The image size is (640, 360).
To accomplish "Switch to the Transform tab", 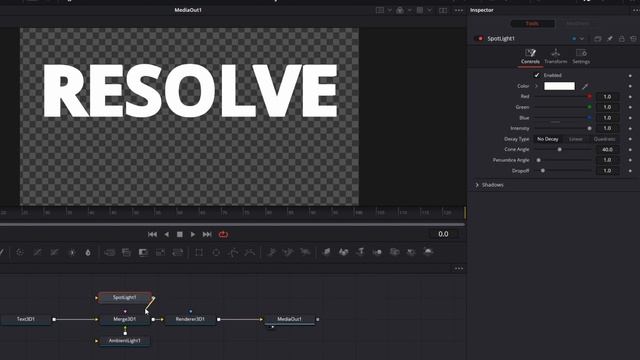I will tap(556, 56).
